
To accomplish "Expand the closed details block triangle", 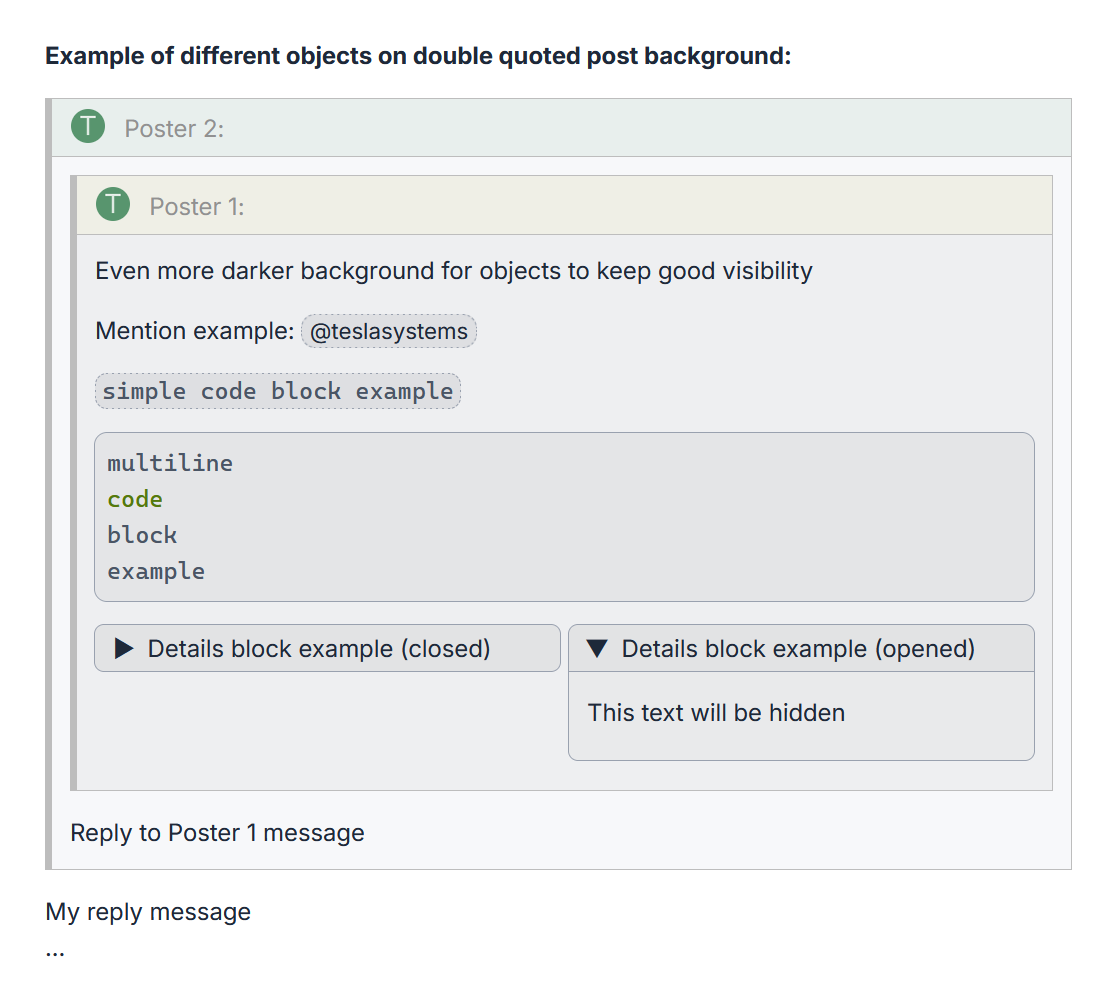I will [124, 649].
